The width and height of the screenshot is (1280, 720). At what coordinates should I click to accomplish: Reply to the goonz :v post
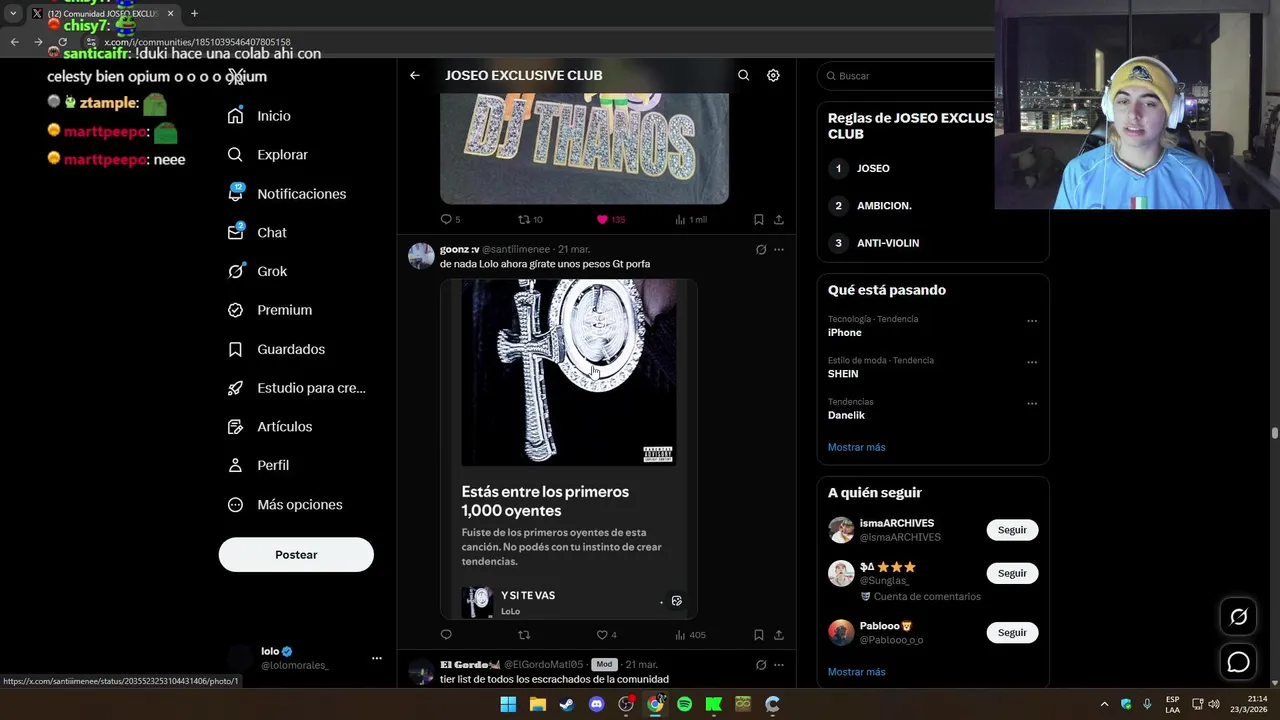pyautogui.click(x=446, y=635)
